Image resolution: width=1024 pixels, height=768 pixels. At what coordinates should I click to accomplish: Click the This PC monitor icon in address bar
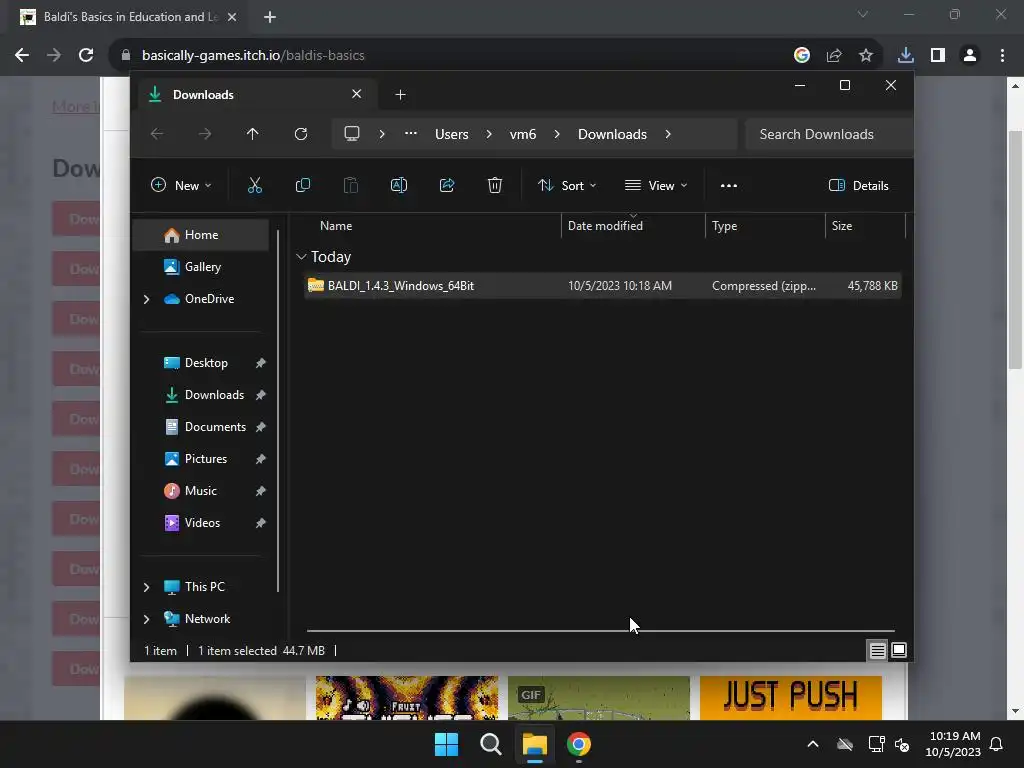click(352, 134)
